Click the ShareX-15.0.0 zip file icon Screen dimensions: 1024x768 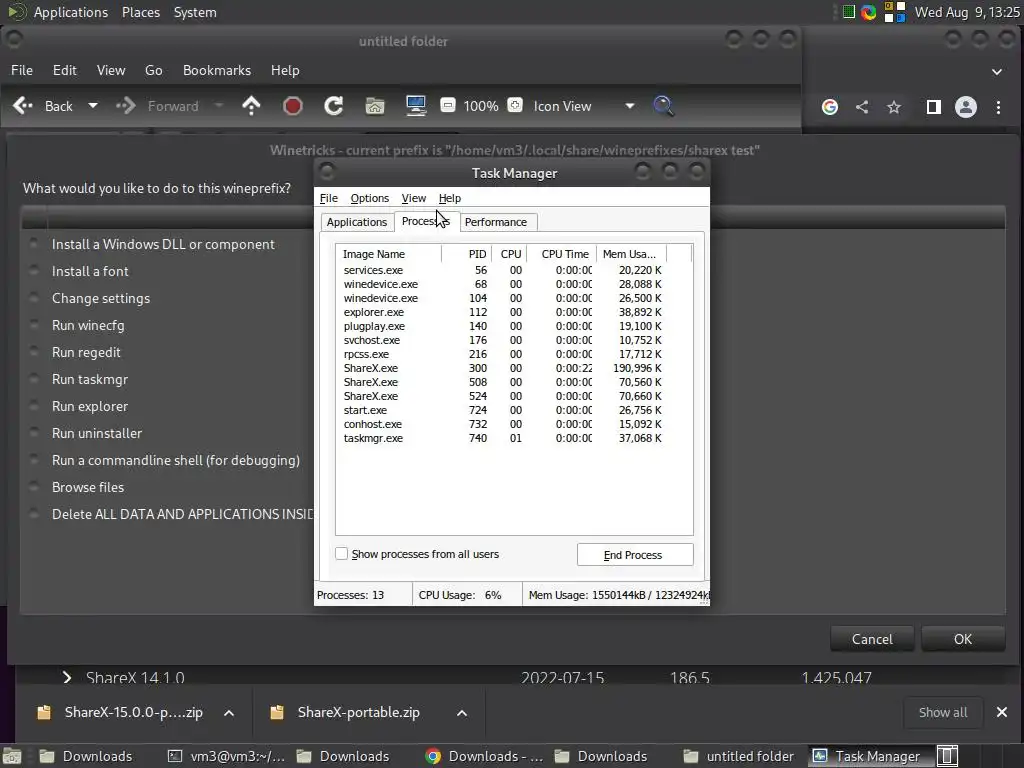[x=44, y=712]
